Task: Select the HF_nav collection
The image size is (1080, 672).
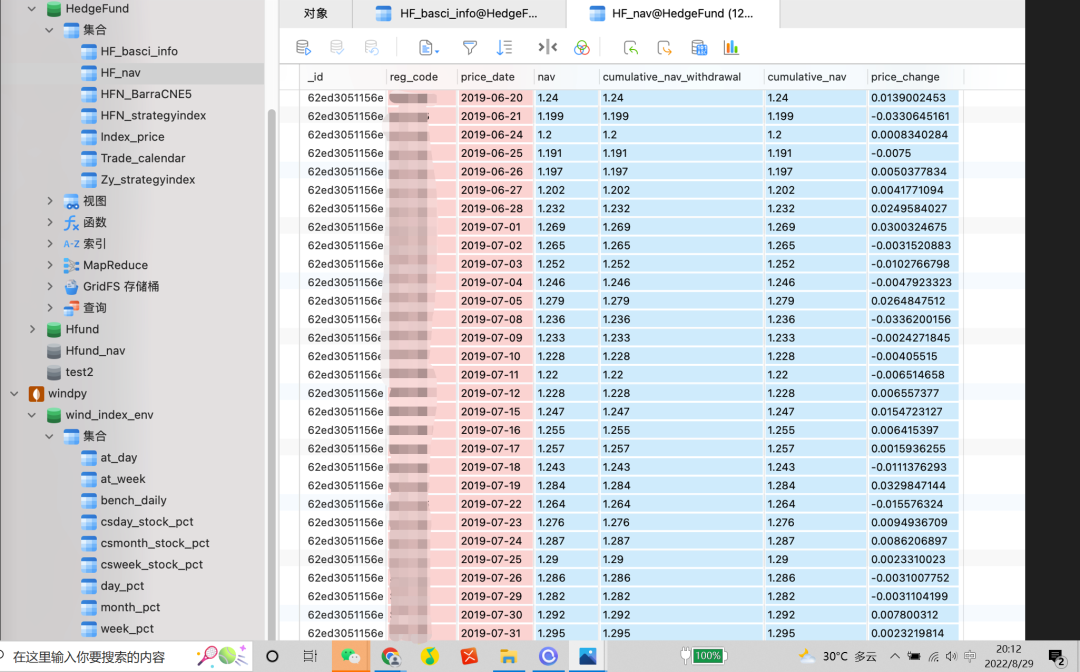Action: pos(120,72)
